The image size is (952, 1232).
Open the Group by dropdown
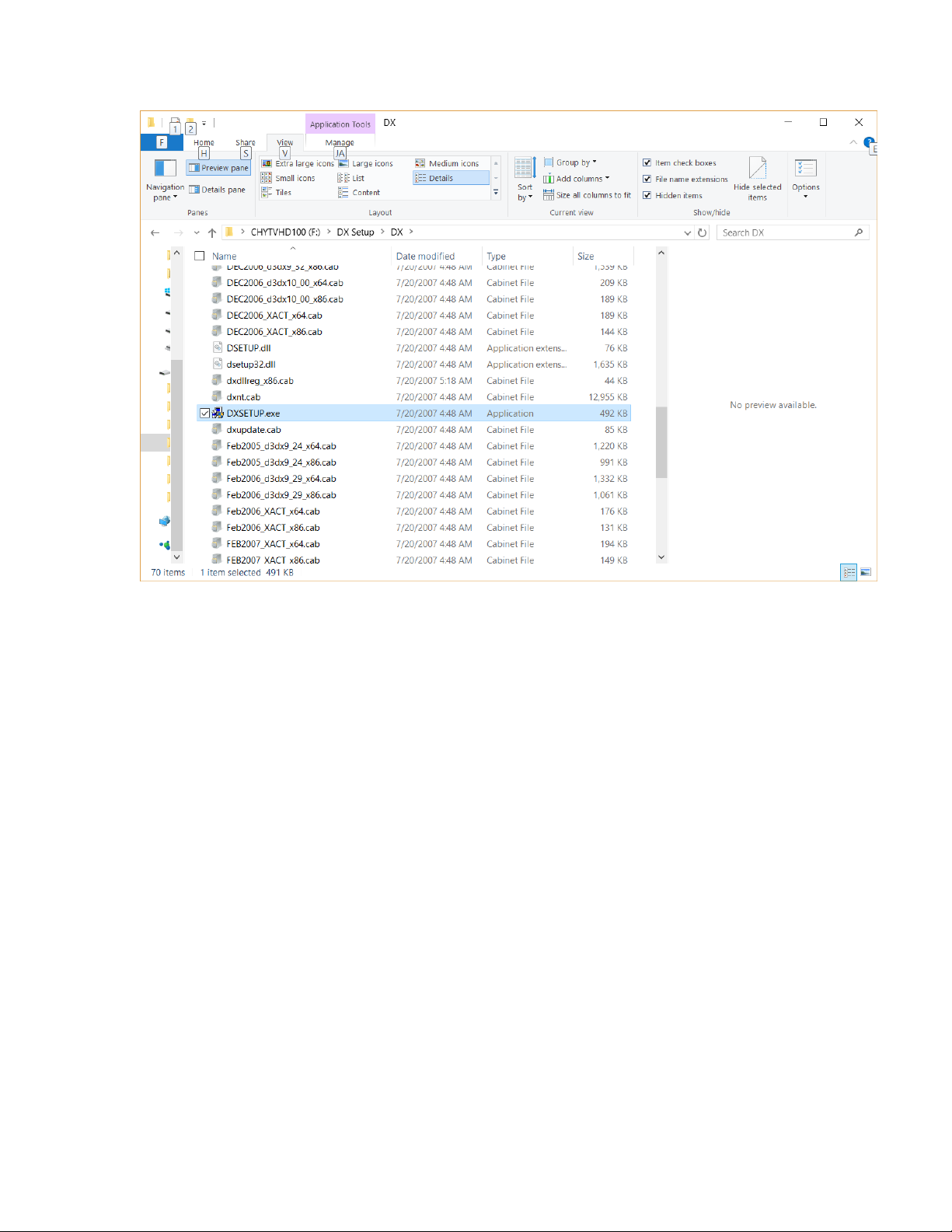tap(570, 162)
